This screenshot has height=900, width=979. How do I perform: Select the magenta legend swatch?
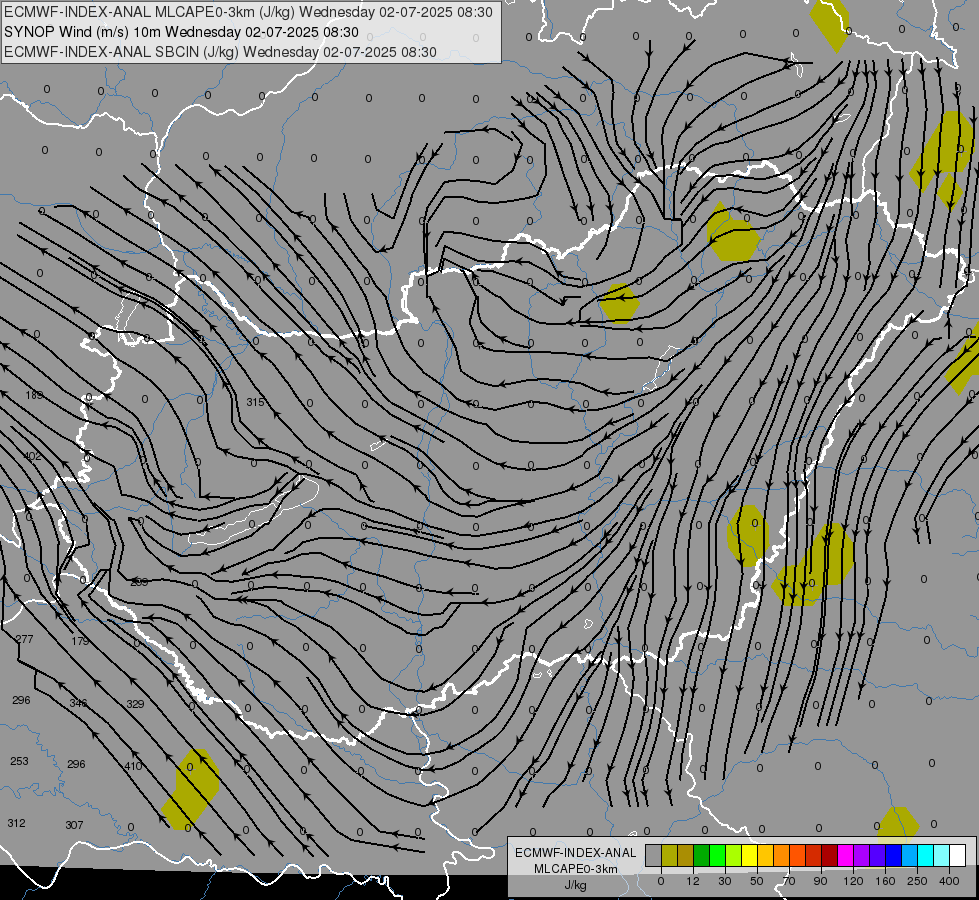[x=845, y=856]
